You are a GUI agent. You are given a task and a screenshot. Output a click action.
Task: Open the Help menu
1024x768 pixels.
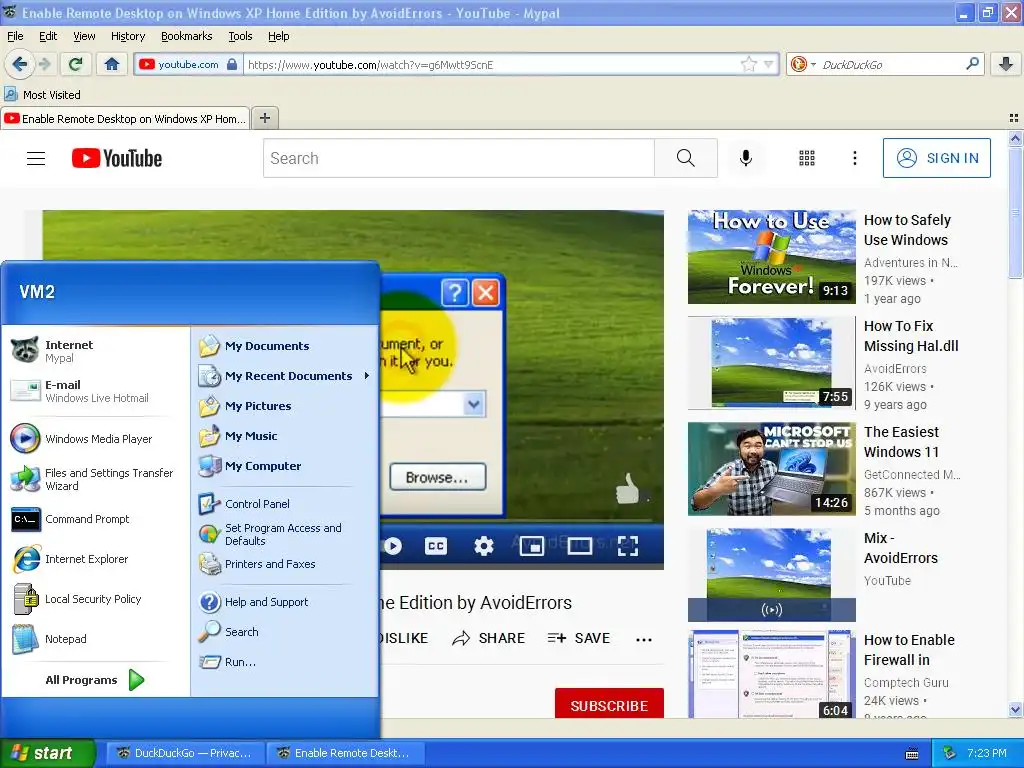pyautogui.click(x=279, y=36)
